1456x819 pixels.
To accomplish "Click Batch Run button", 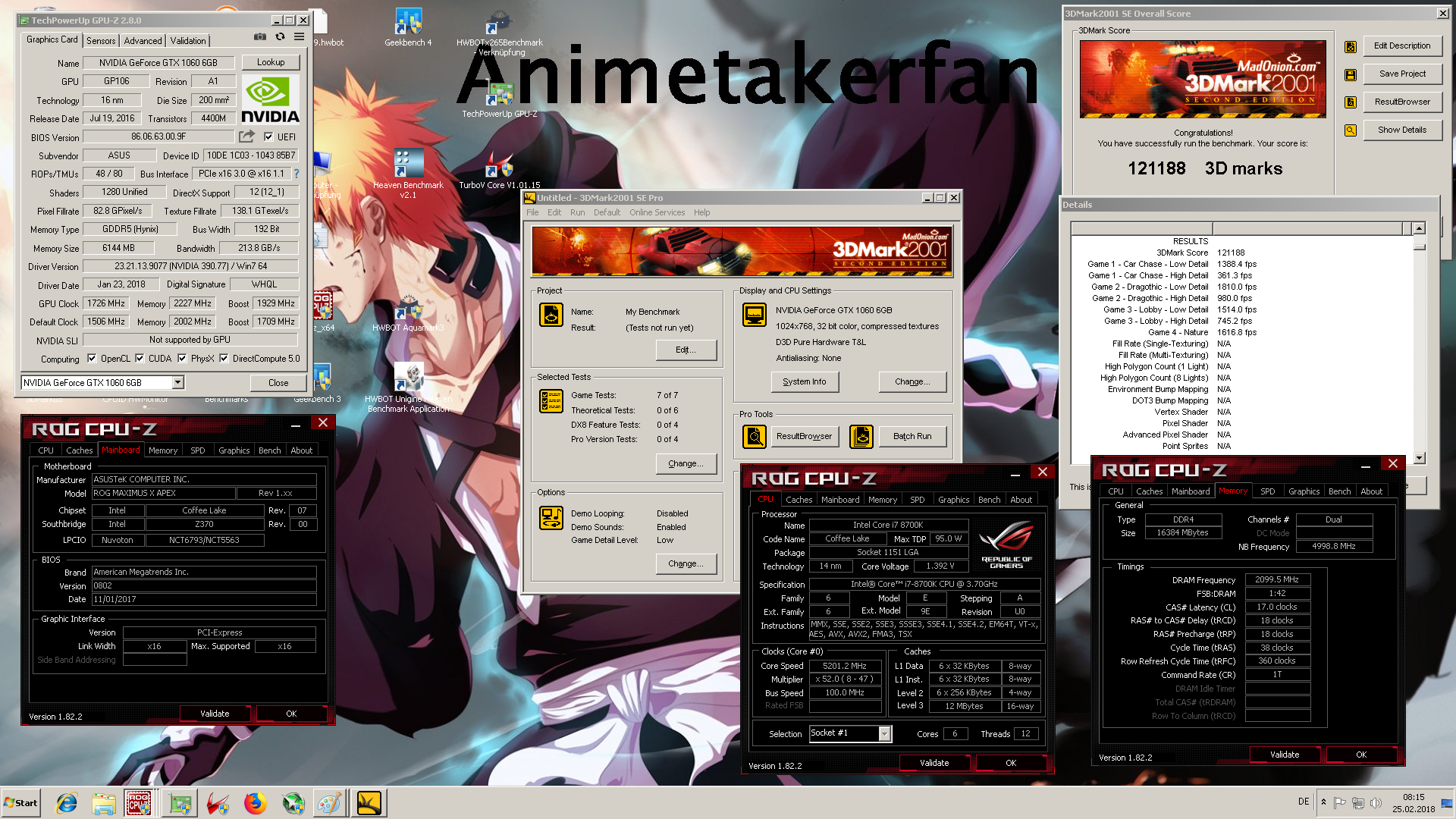I will tap(912, 436).
